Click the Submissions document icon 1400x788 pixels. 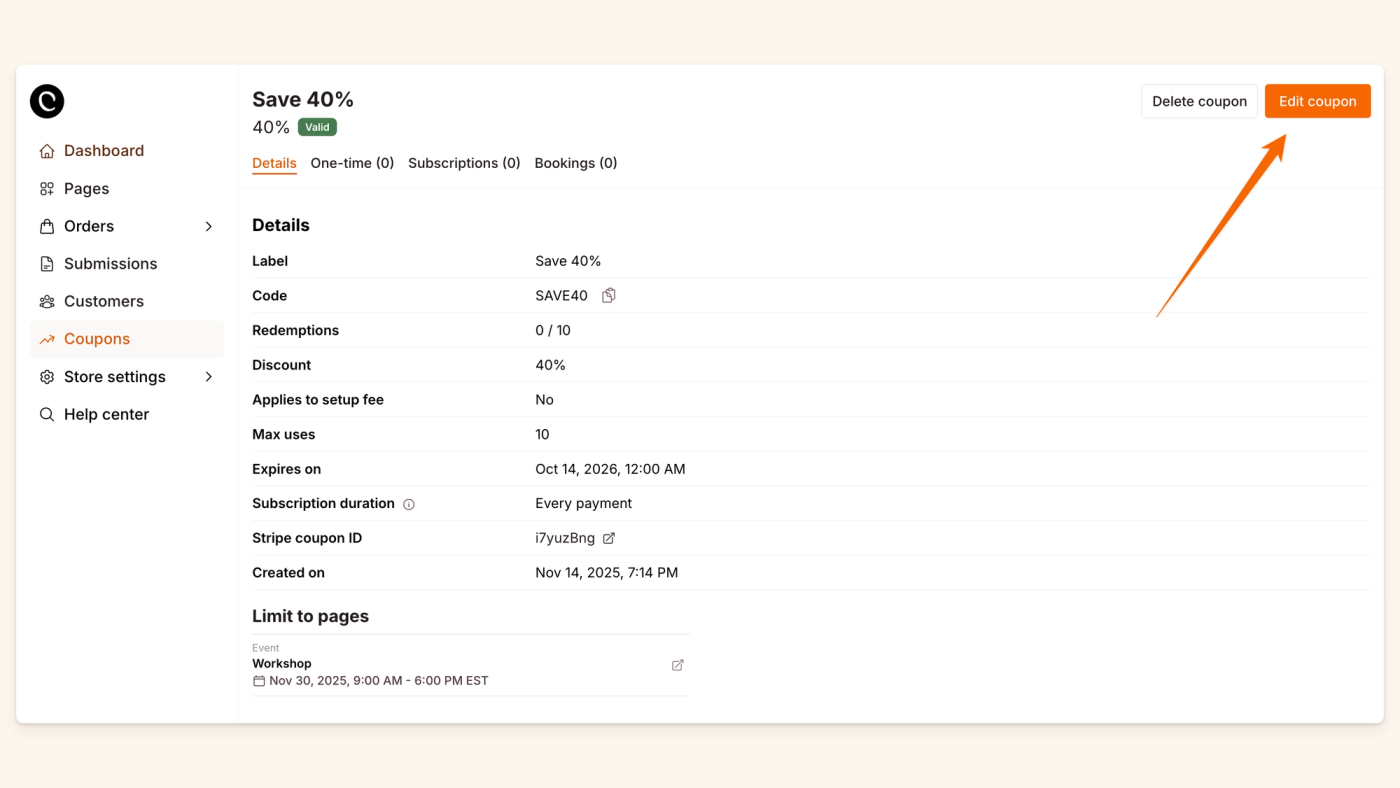coord(47,264)
